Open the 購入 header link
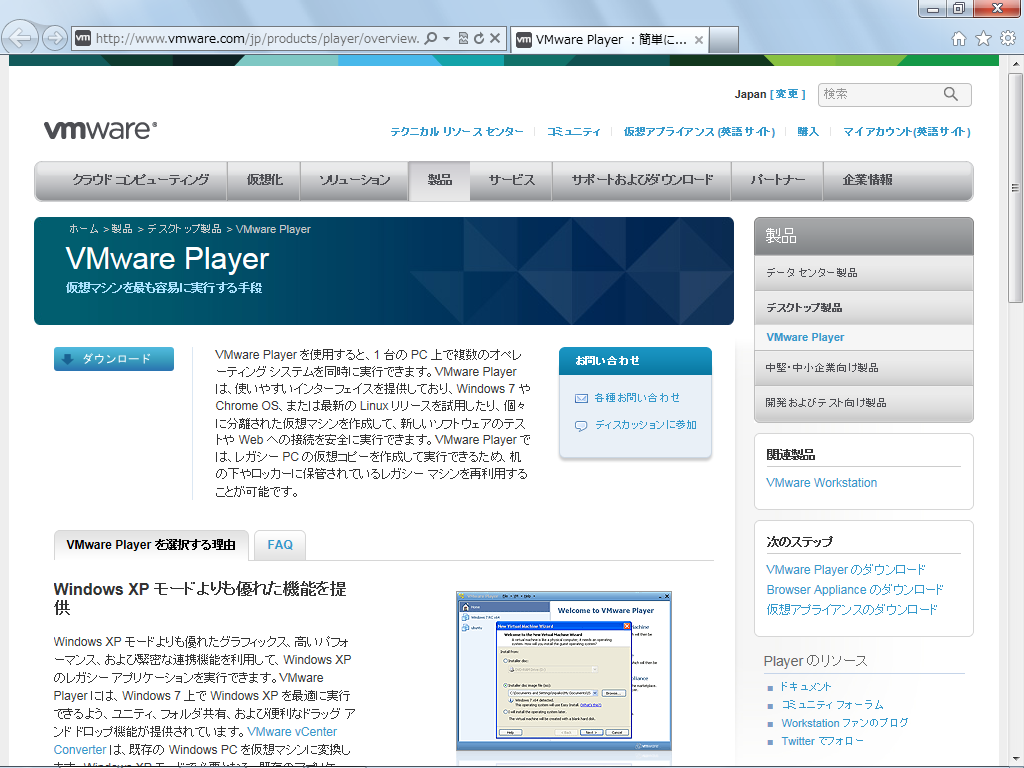Viewport: 1024px width, 768px height. point(808,132)
